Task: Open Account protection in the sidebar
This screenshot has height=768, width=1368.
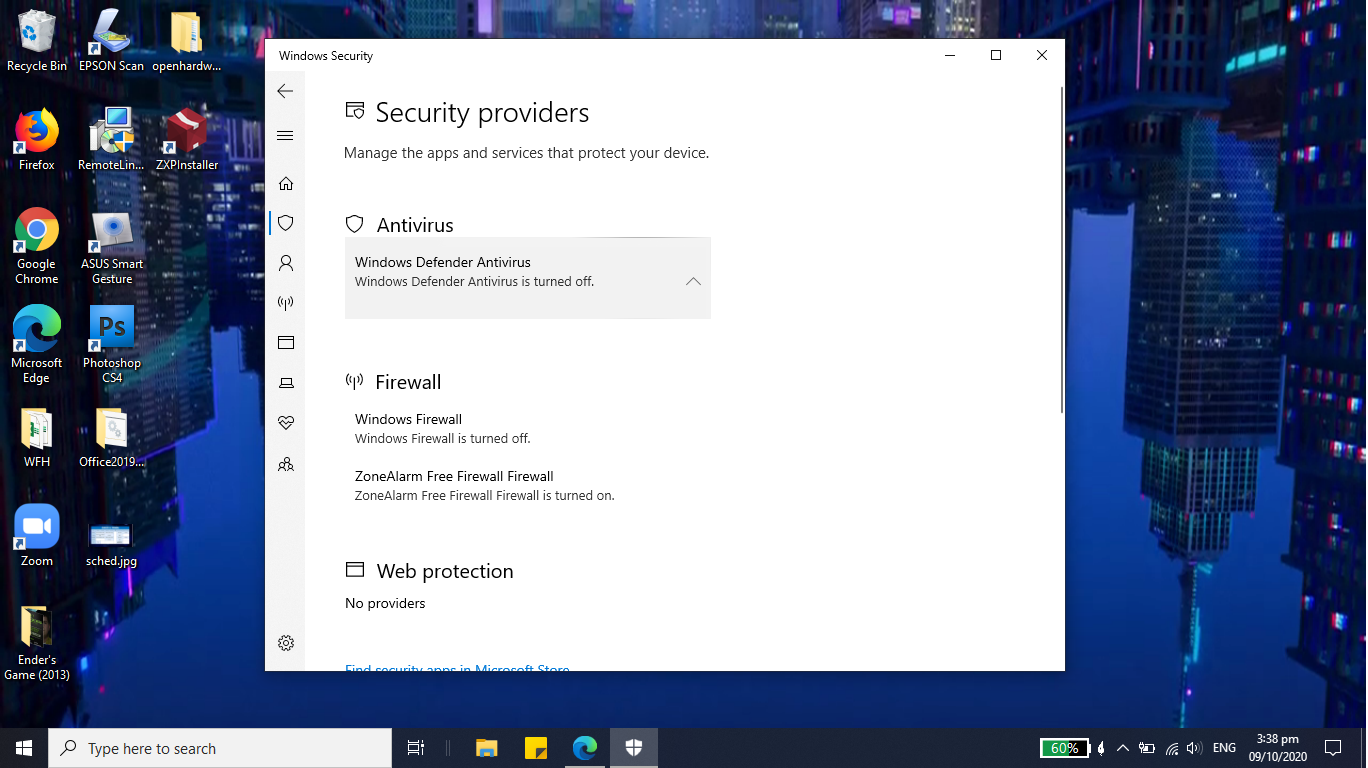Action: tap(286, 263)
